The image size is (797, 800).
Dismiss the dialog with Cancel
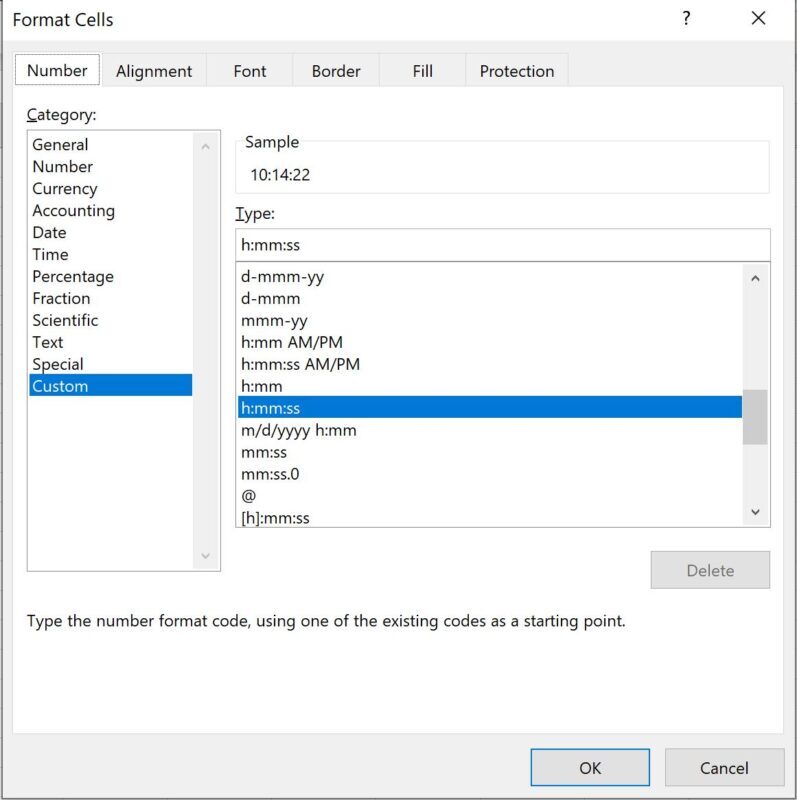724,768
